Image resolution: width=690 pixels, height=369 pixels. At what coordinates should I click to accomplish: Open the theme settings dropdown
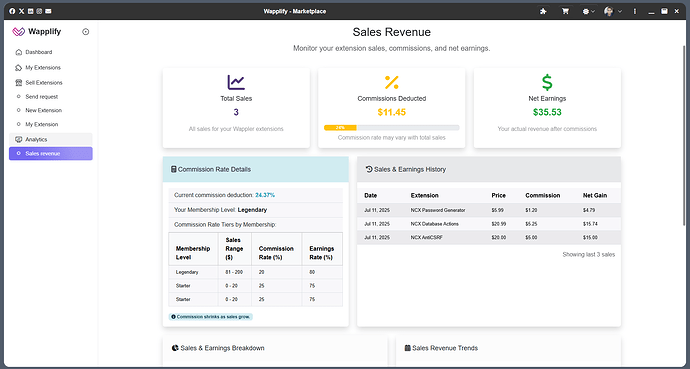[x=588, y=11]
